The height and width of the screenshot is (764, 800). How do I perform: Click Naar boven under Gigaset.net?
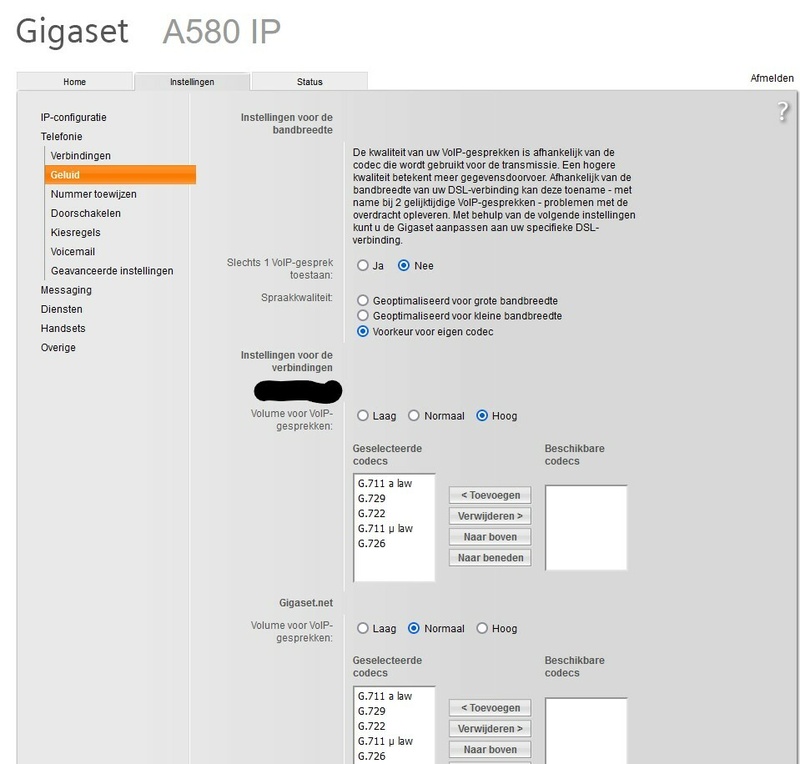(490, 750)
